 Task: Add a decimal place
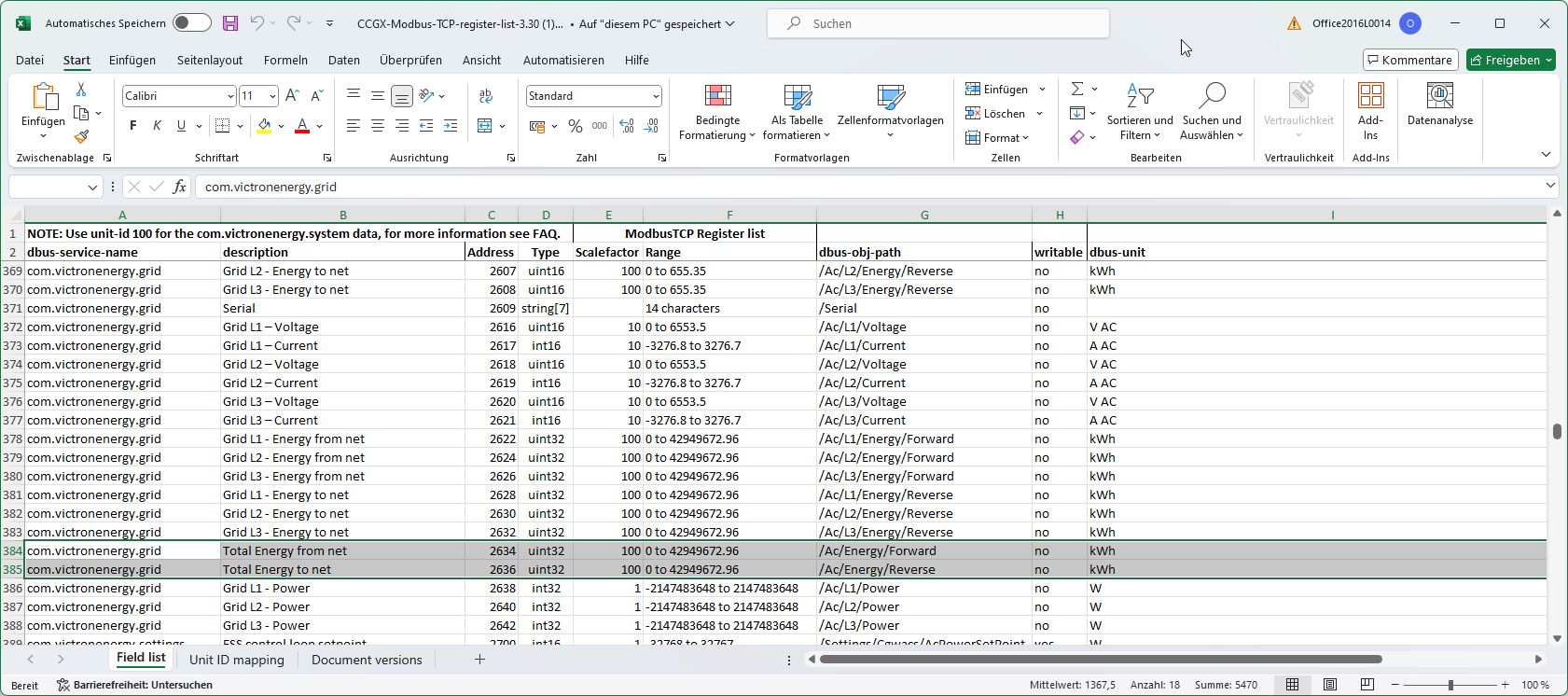pos(627,125)
